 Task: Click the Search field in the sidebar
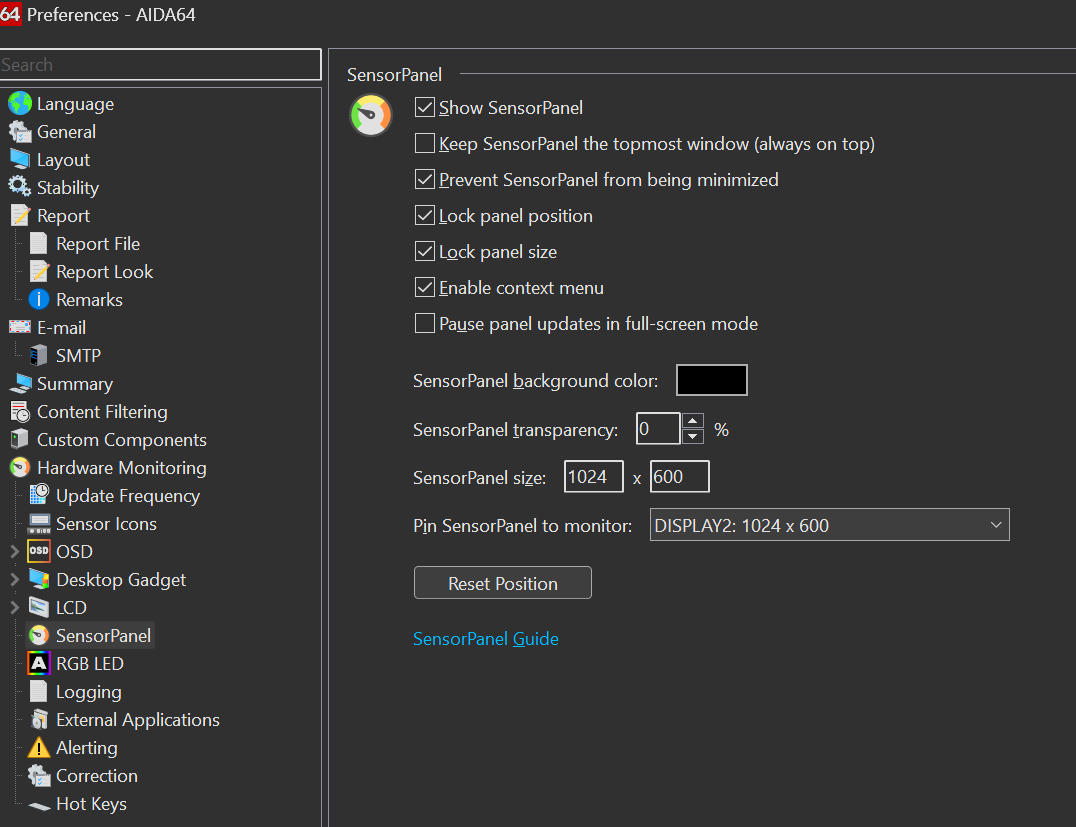160,65
